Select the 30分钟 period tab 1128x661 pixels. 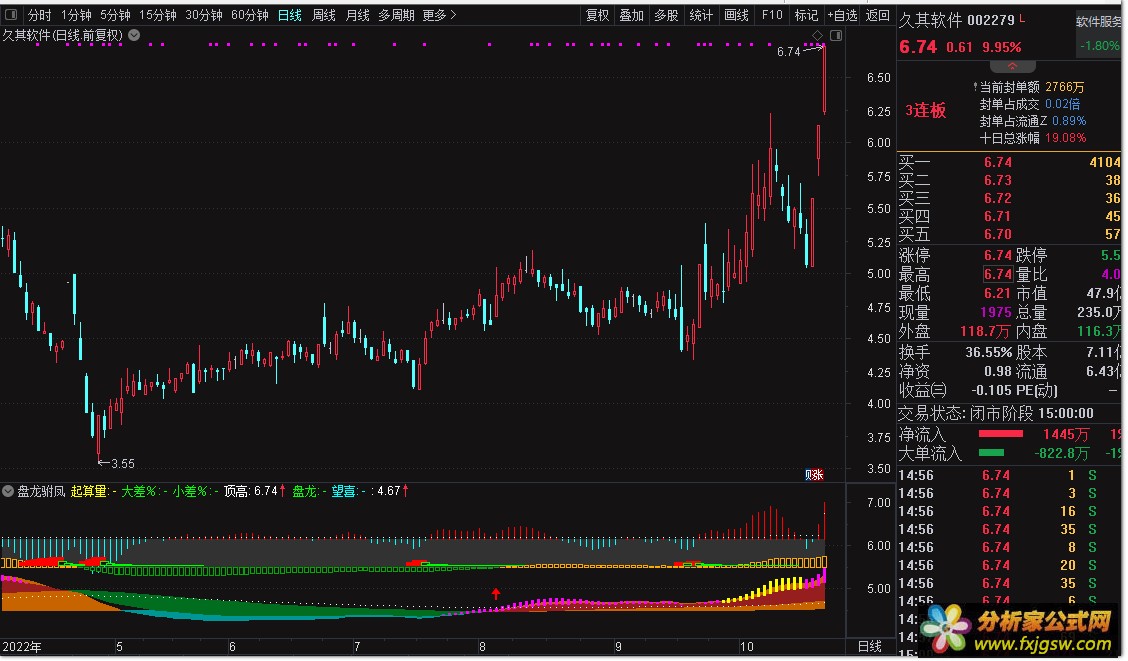coord(204,15)
